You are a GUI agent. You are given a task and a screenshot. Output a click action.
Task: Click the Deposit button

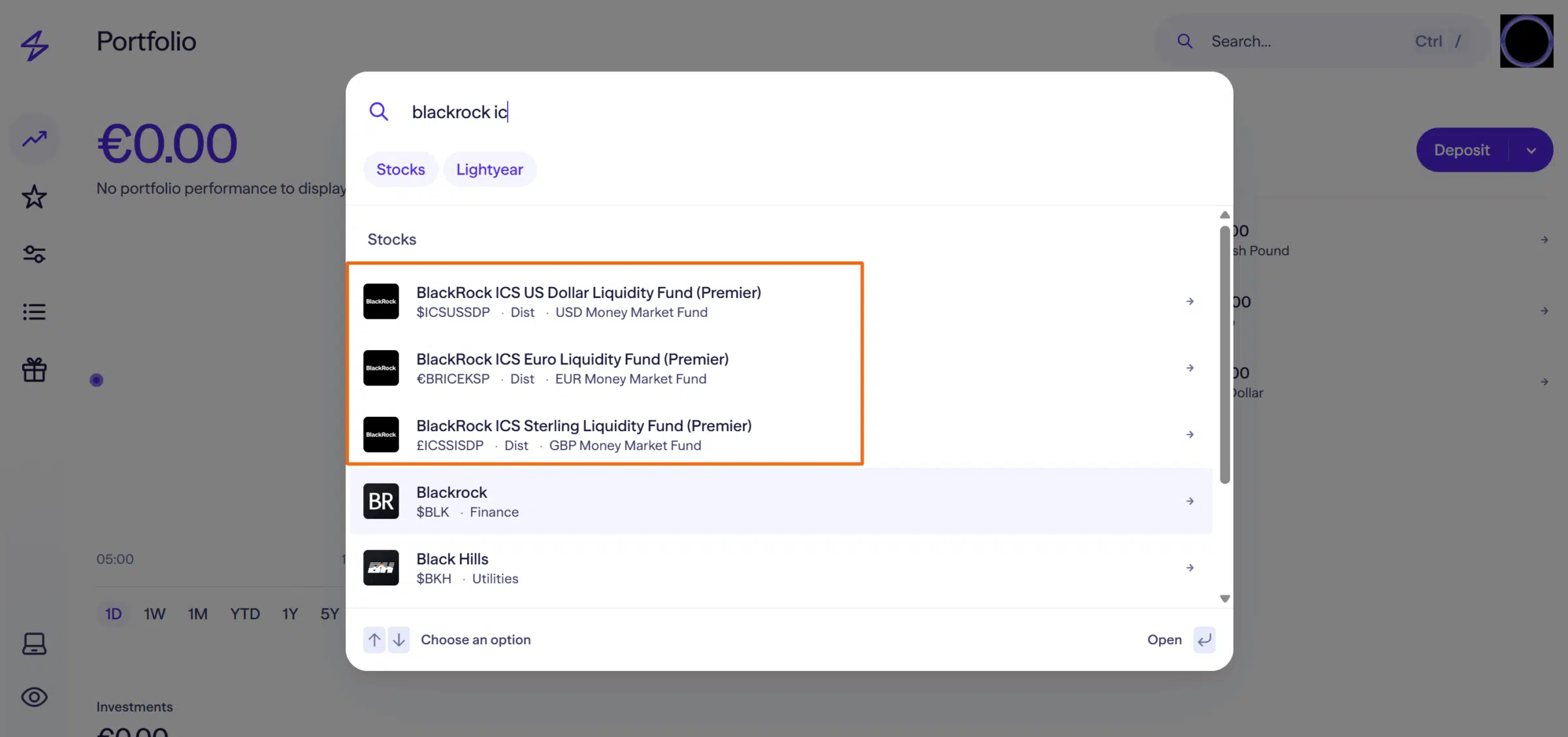(x=1462, y=150)
